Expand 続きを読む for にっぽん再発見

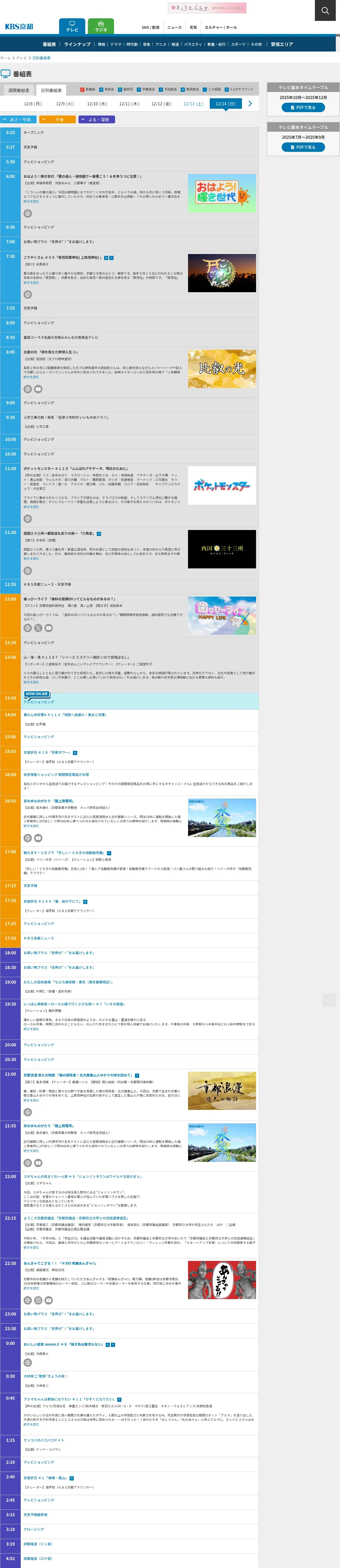coord(31,1029)
